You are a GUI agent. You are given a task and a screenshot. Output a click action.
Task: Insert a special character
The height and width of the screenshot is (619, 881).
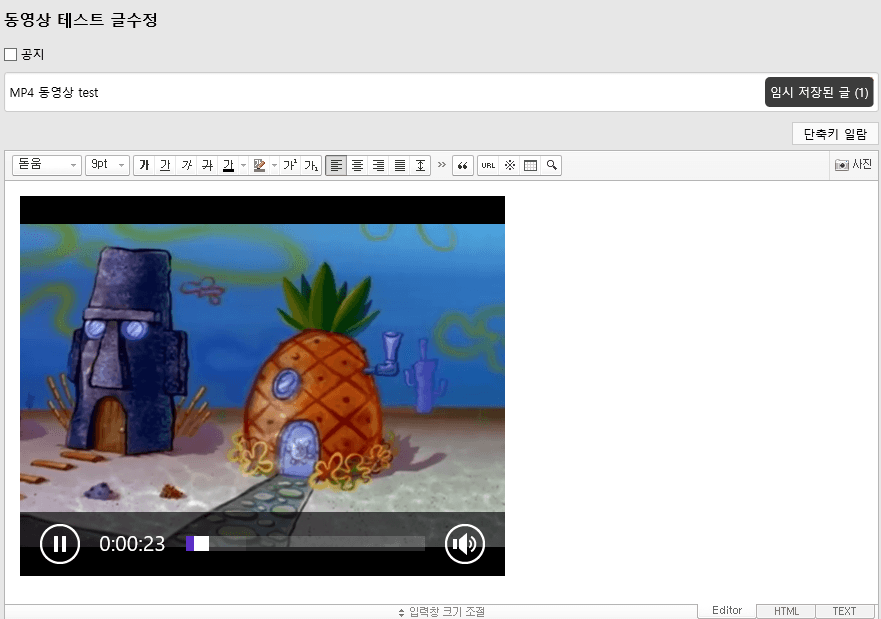click(x=510, y=165)
